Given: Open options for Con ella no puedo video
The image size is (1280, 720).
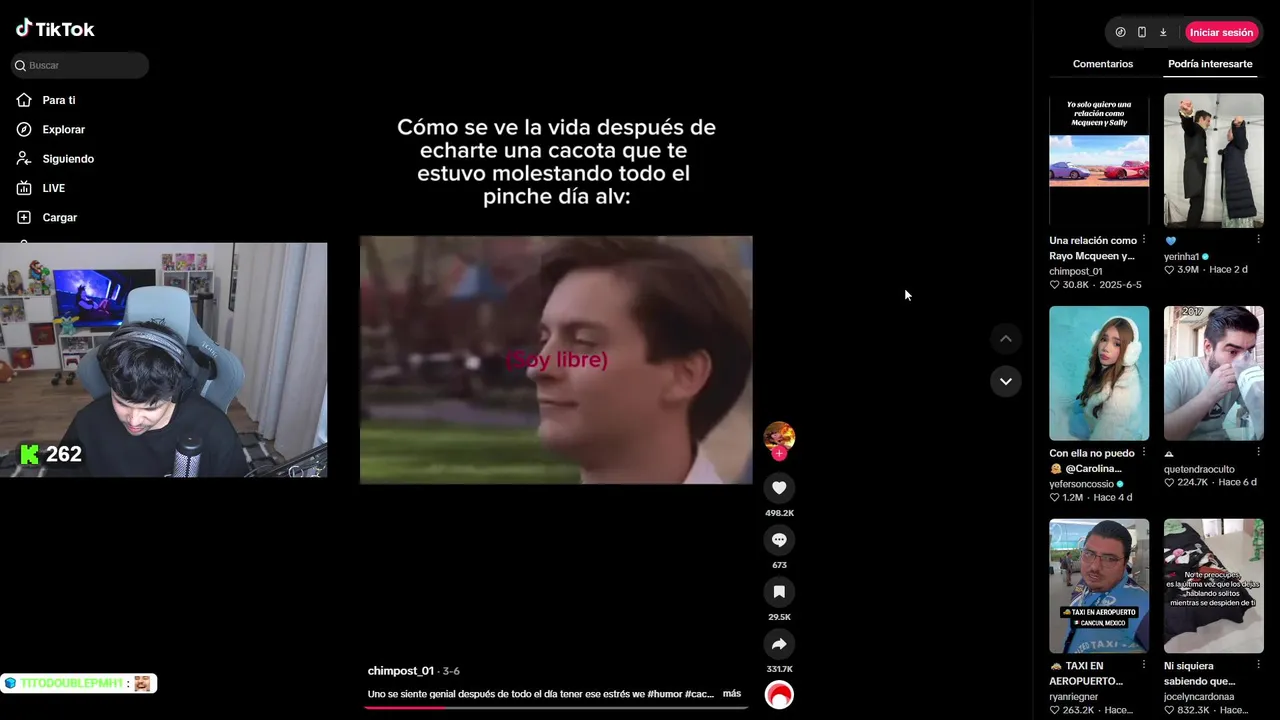Looking at the screenshot, I should [x=1144, y=453].
